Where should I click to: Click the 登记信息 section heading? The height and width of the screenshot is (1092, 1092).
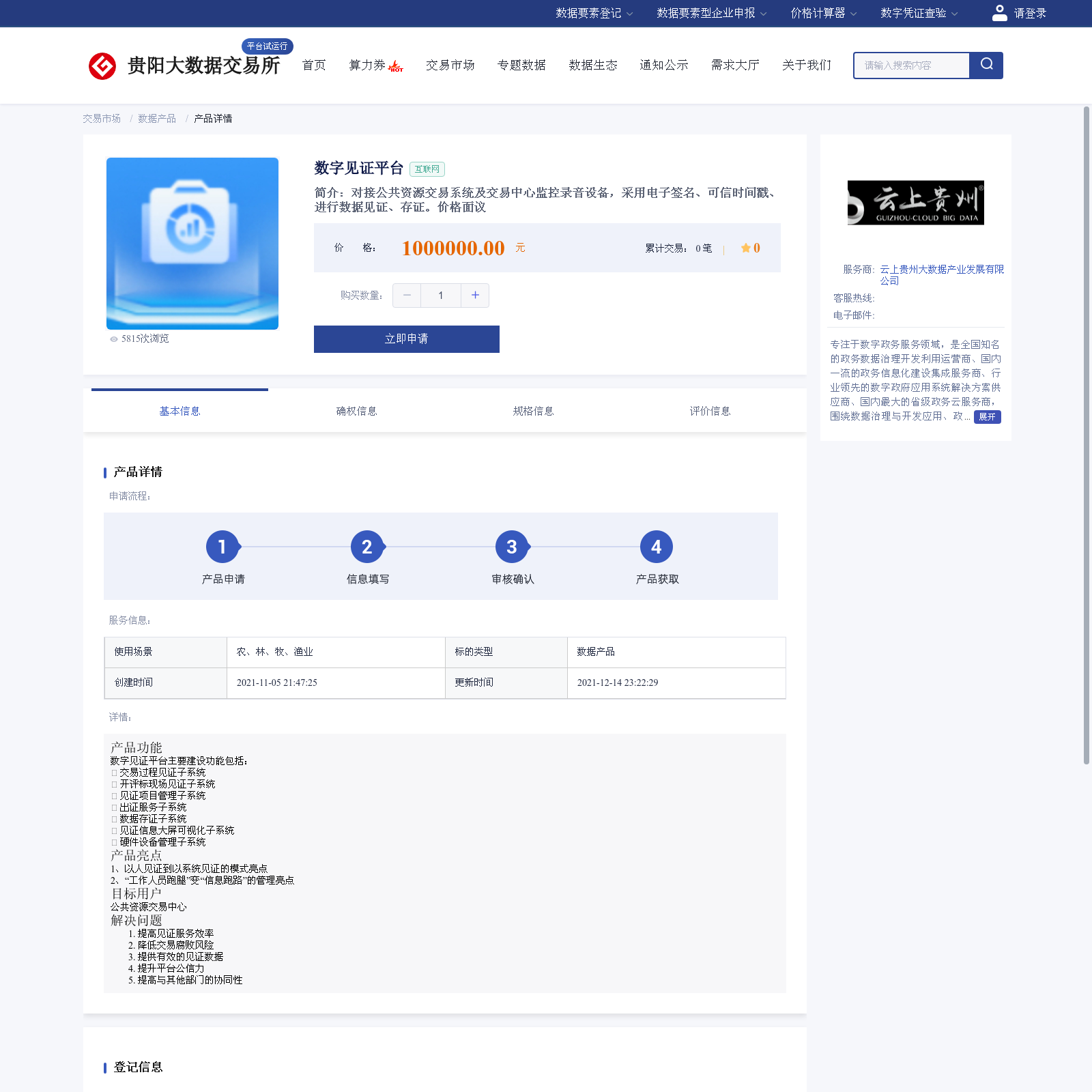click(x=138, y=1067)
